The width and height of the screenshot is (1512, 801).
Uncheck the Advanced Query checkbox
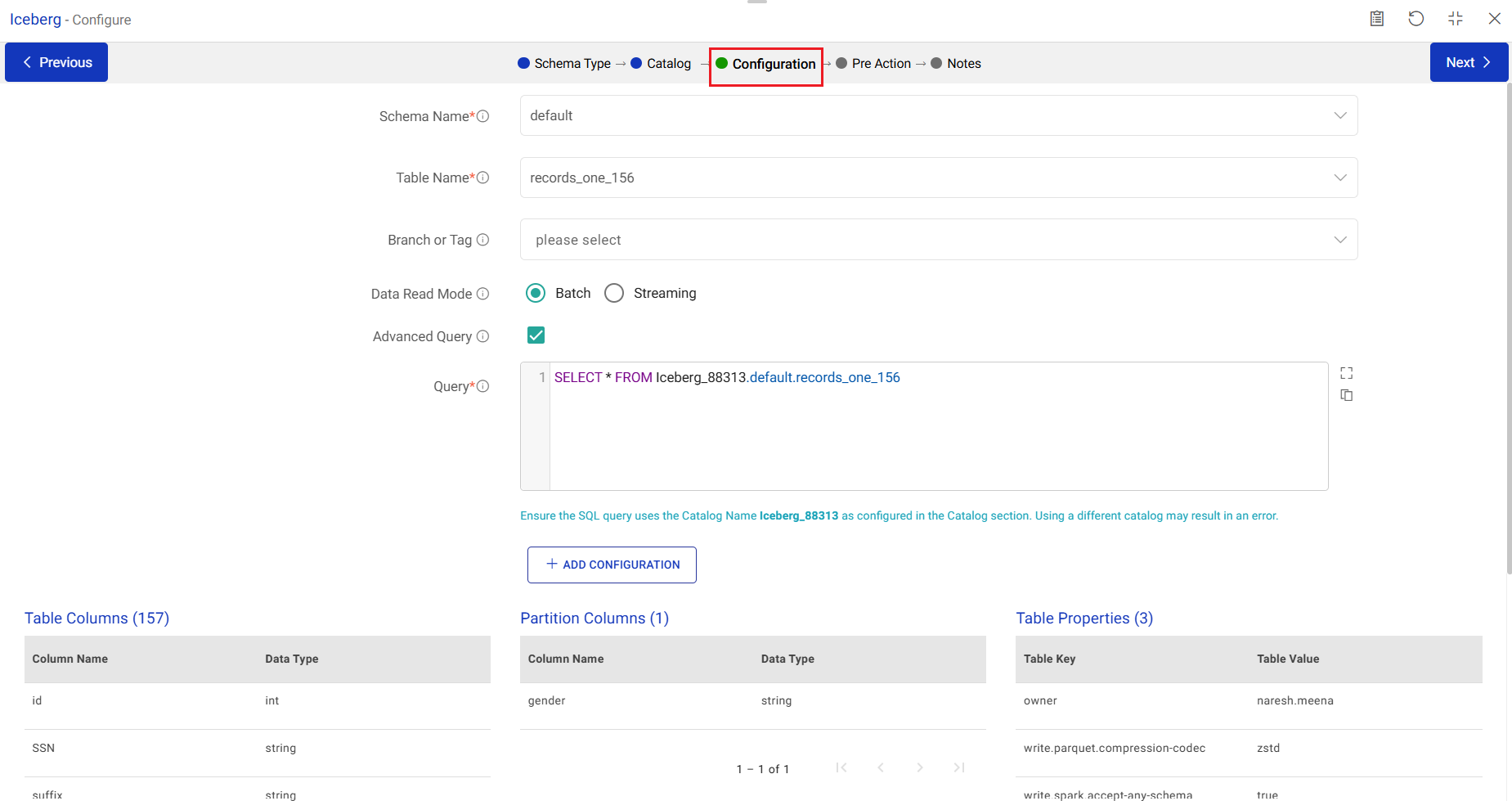[536, 335]
